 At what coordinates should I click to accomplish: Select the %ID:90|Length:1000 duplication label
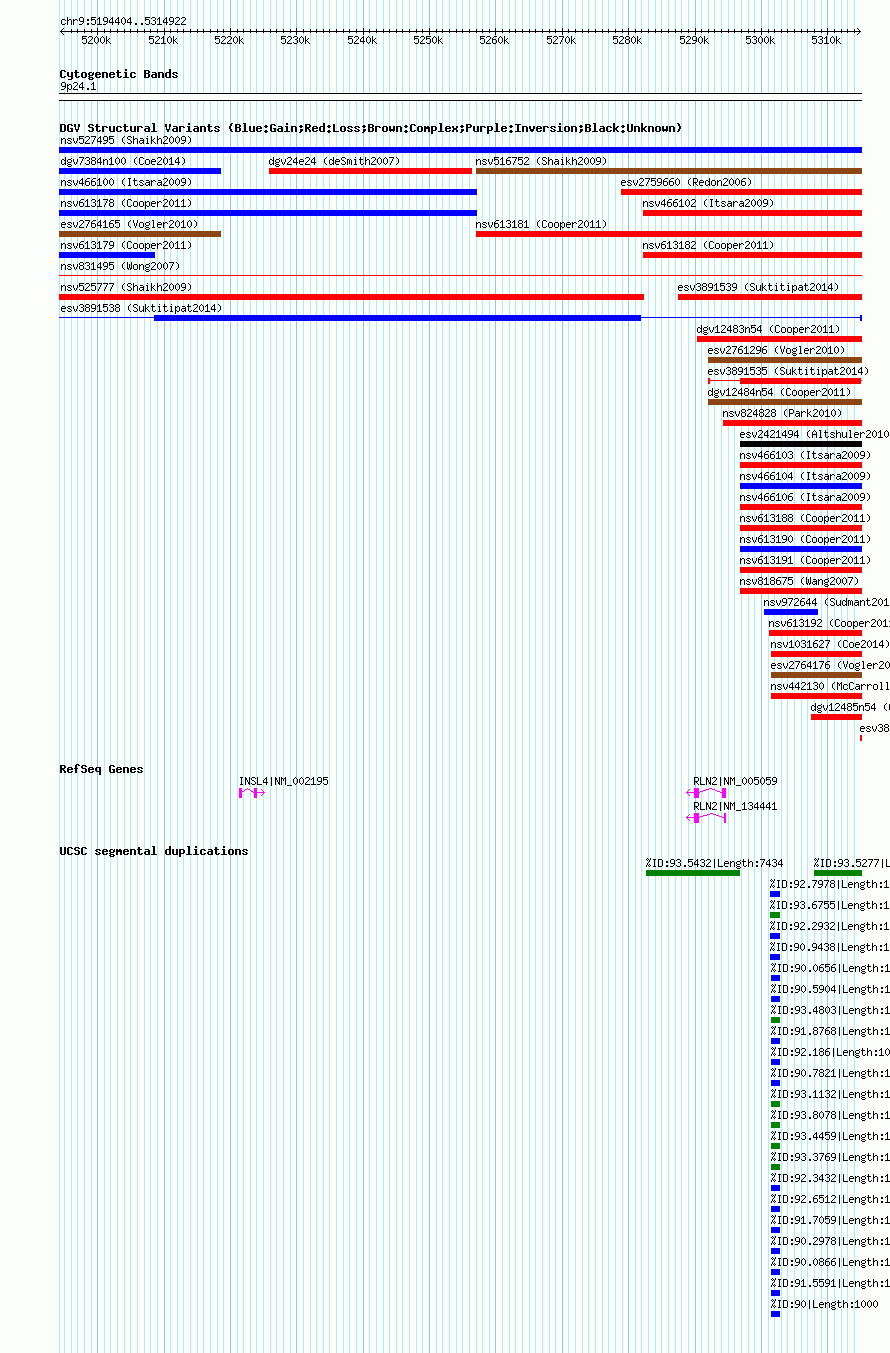coord(824,1304)
